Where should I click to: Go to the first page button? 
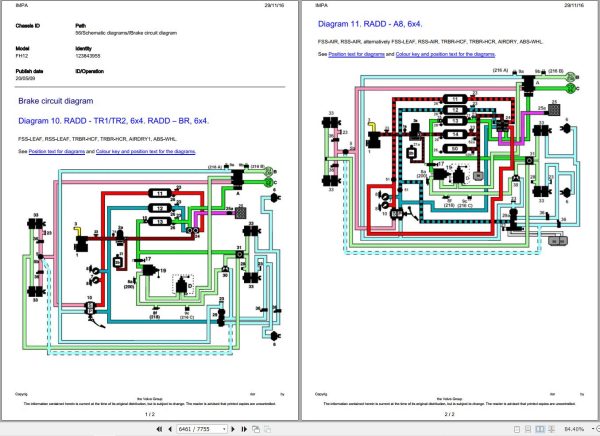(159, 429)
